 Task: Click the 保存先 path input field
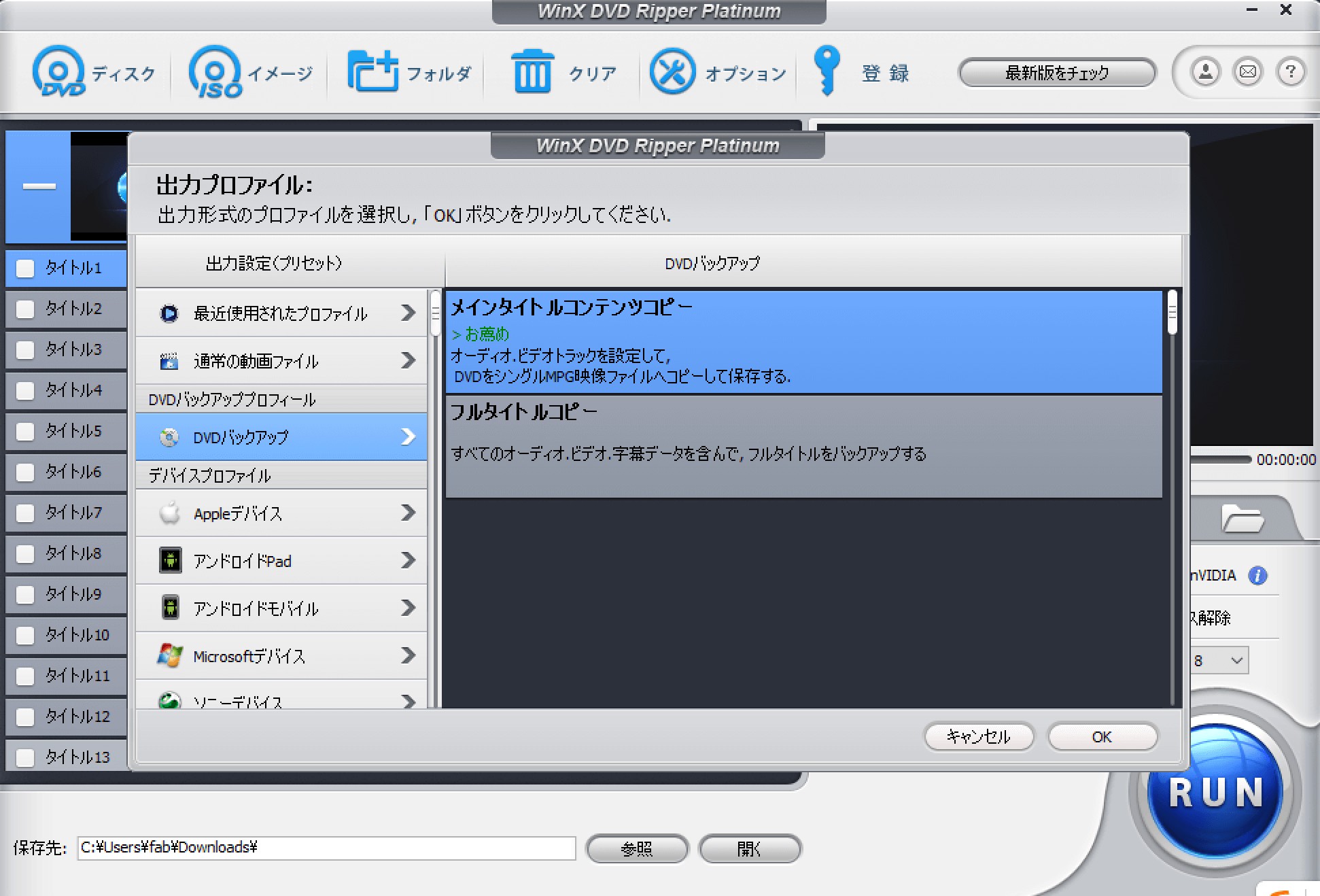326,848
